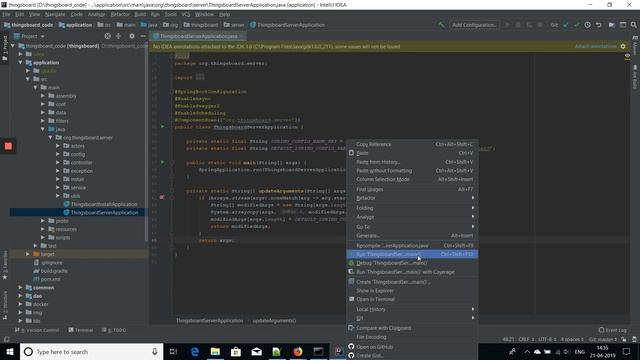Select ThingsboardServerApplication in tree
The height and width of the screenshot is (360, 640).
104,213
